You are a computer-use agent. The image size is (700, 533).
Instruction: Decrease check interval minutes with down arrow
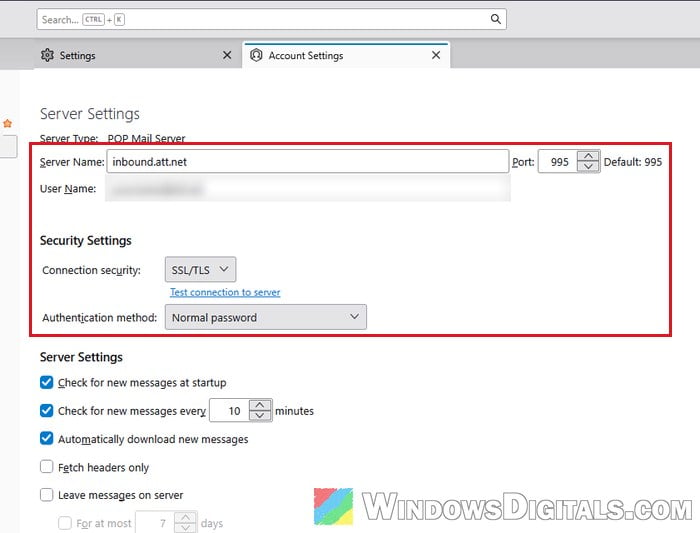[260, 416]
